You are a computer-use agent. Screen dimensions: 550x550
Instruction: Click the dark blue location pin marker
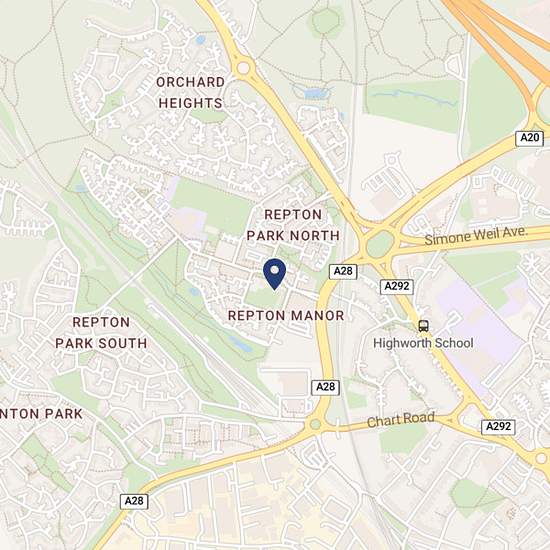(275, 274)
